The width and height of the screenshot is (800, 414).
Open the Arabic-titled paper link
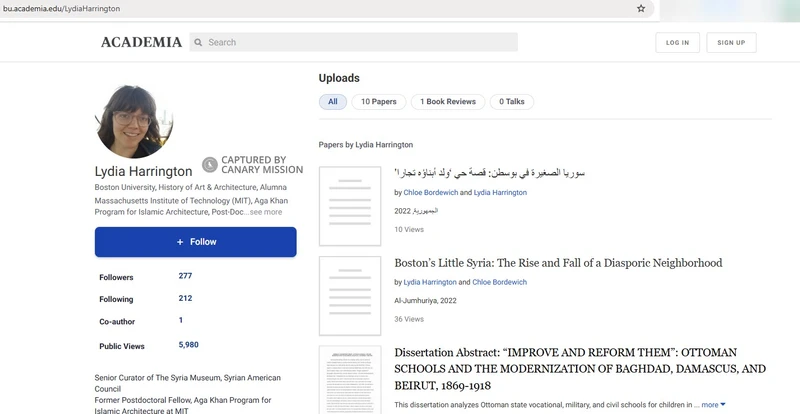490,173
